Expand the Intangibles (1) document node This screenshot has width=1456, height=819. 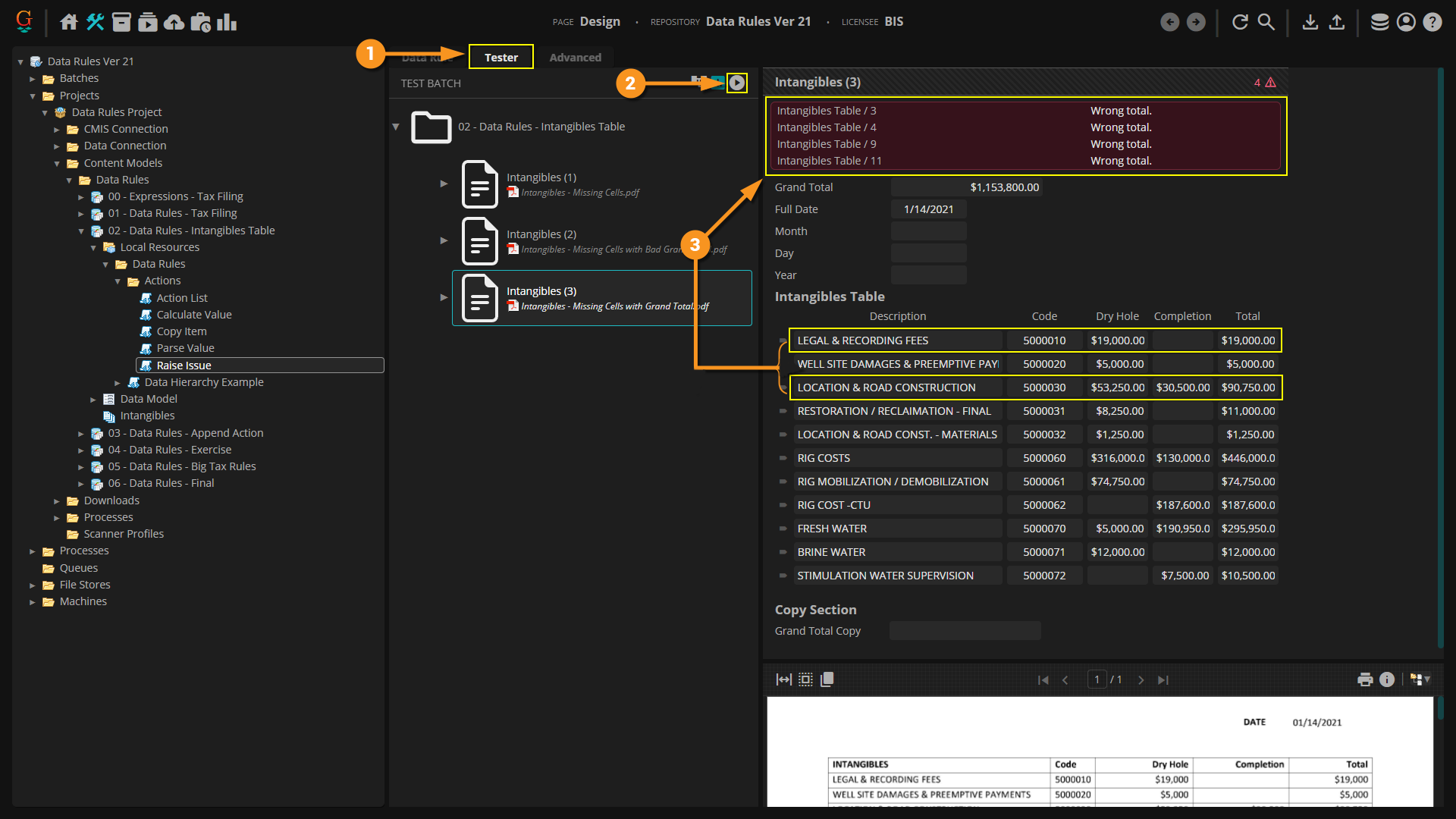(x=444, y=184)
